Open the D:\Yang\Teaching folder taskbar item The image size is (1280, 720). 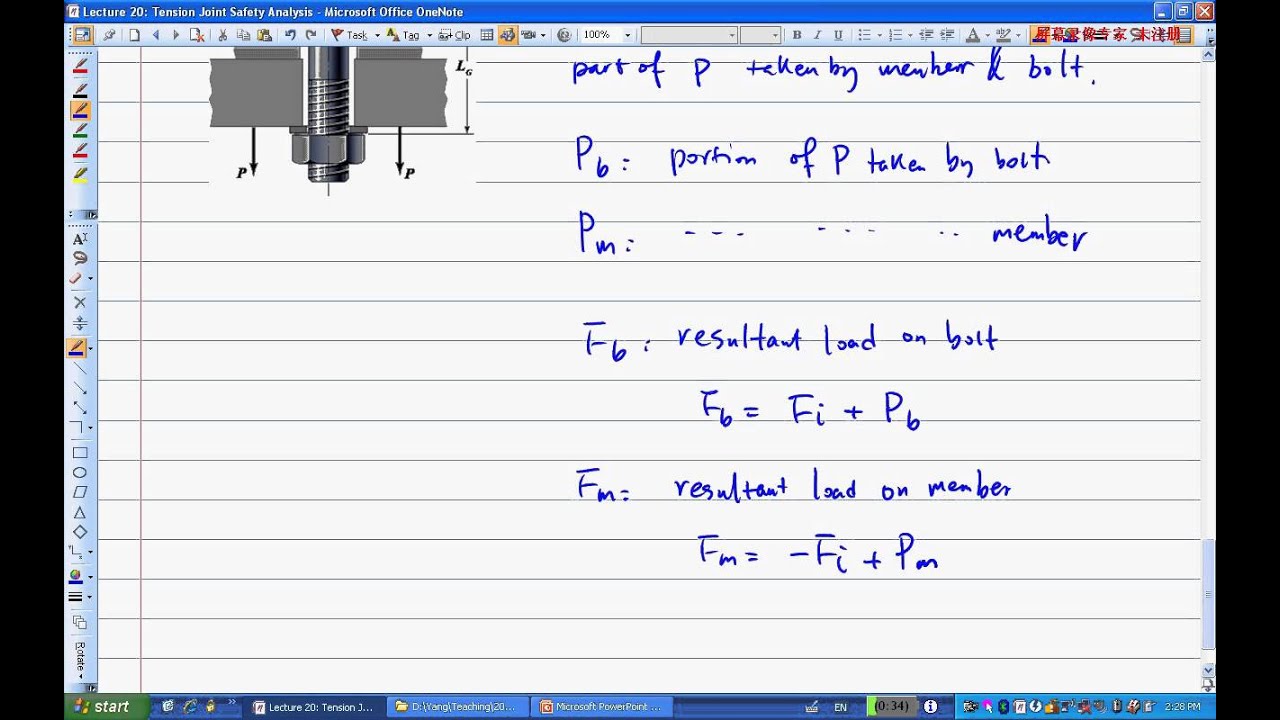coord(459,707)
